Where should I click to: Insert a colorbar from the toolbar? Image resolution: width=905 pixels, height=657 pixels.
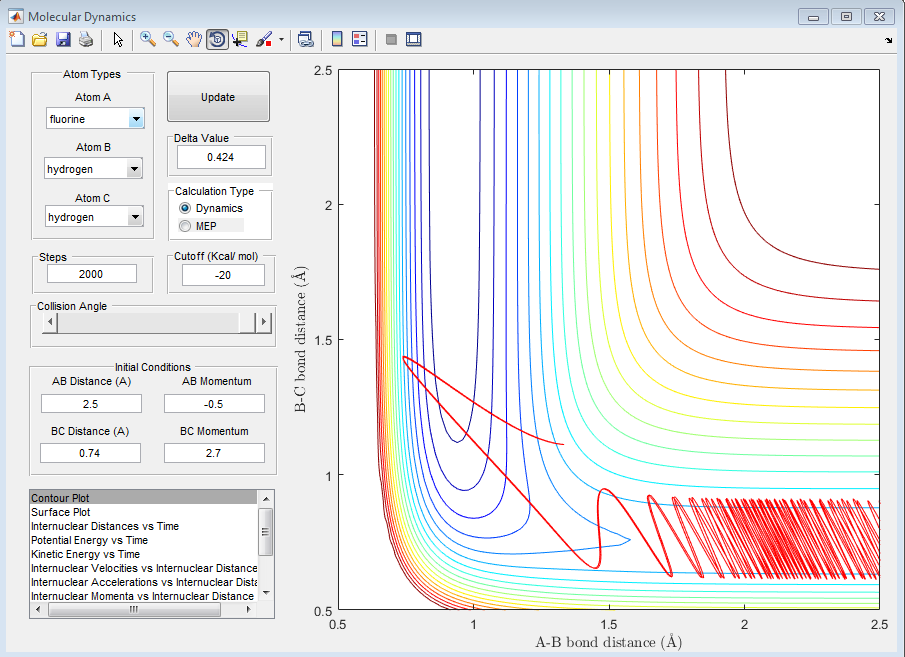click(x=337, y=39)
